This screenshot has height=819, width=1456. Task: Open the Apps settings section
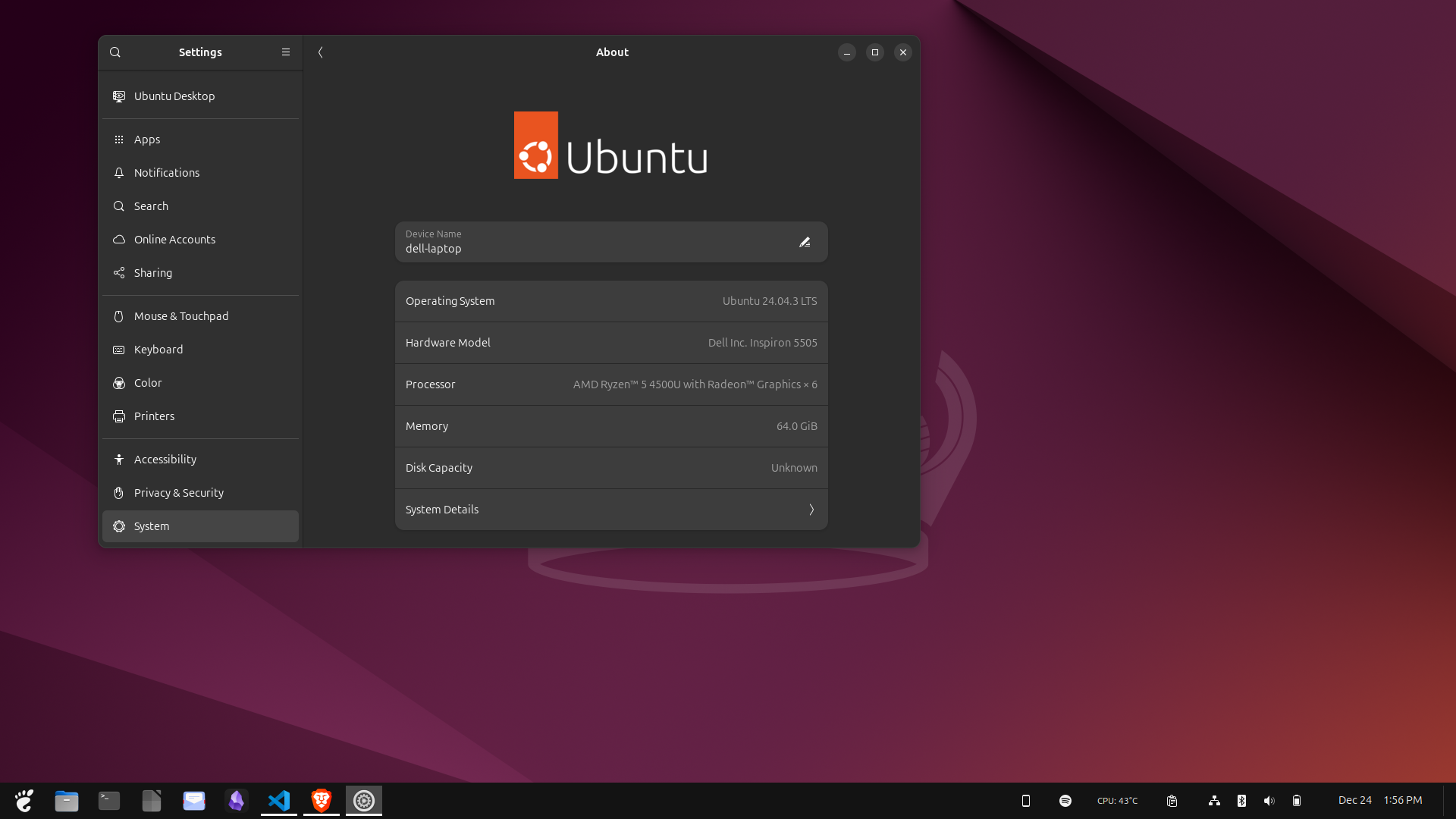pos(118,140)
